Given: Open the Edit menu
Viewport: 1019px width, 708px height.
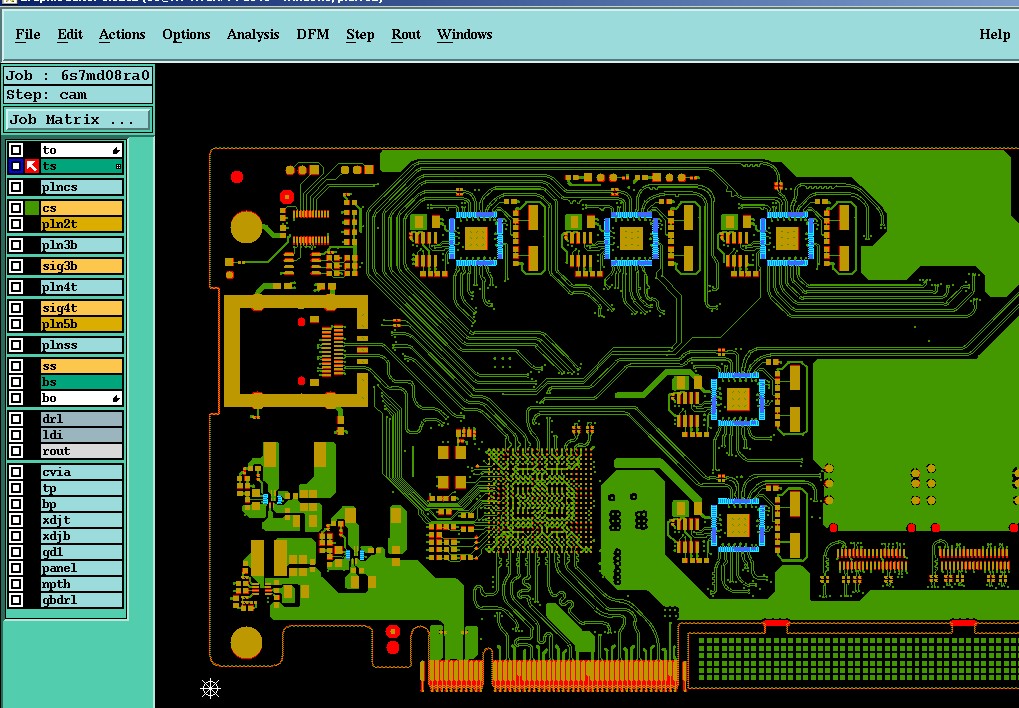Looking at the screenshot, I should [70, 34].
